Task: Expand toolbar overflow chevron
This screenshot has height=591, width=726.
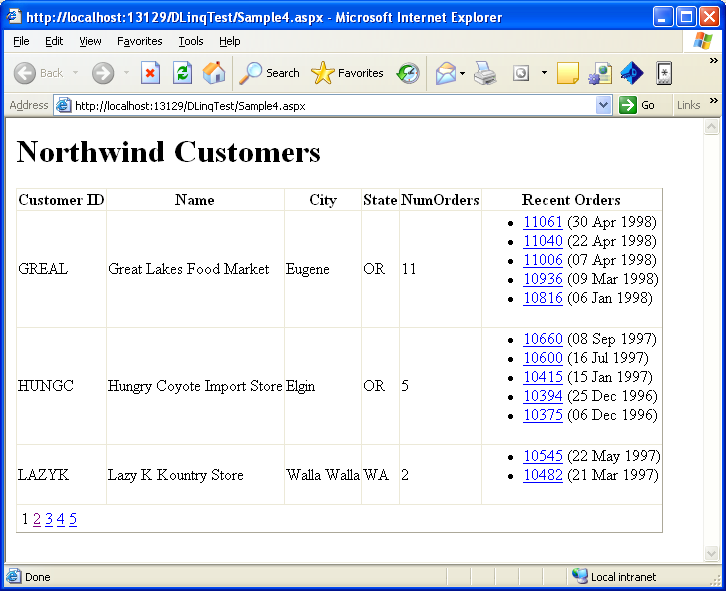Action: 713,61
